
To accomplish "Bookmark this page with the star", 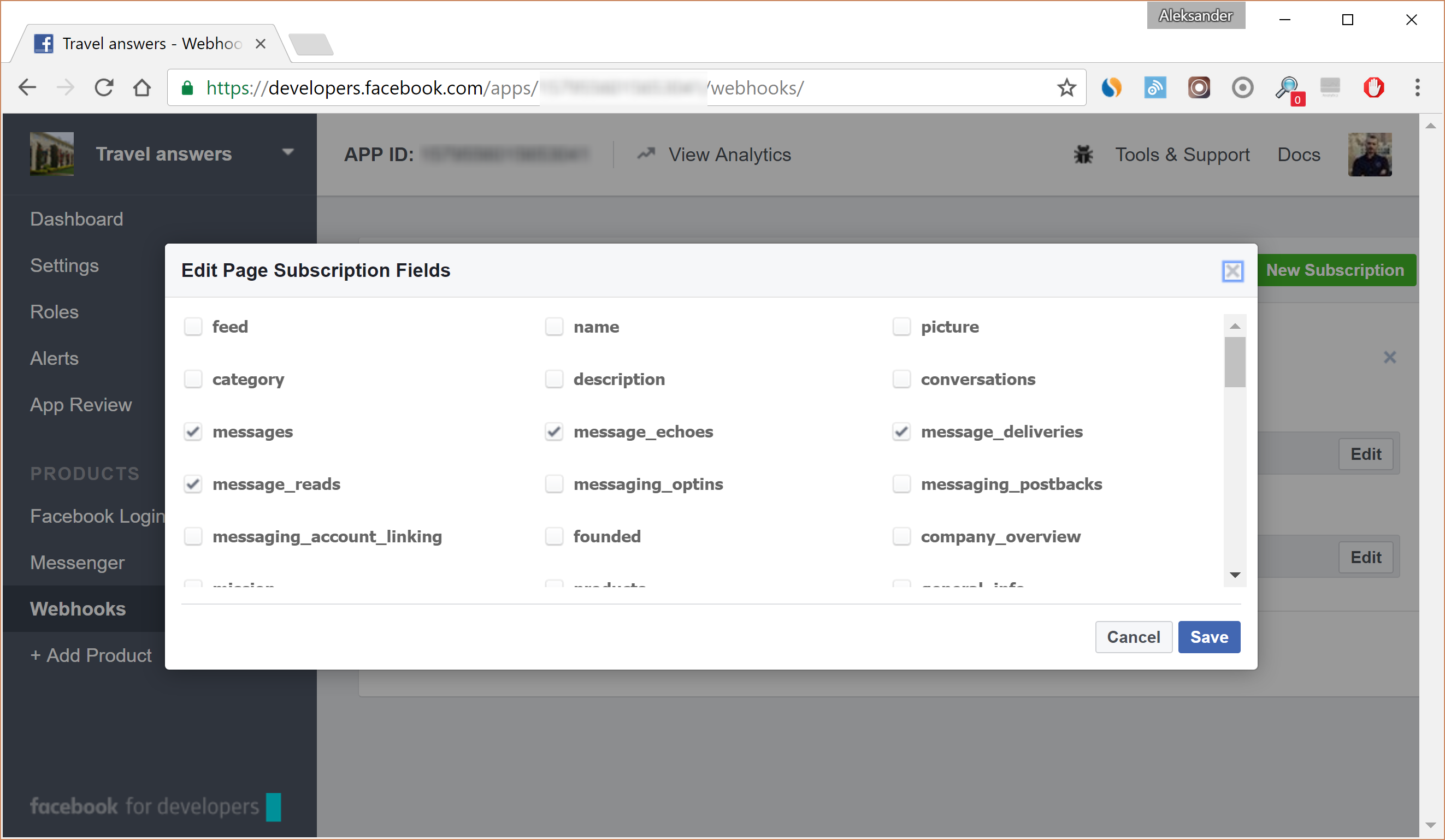I will pos(1066,87).
